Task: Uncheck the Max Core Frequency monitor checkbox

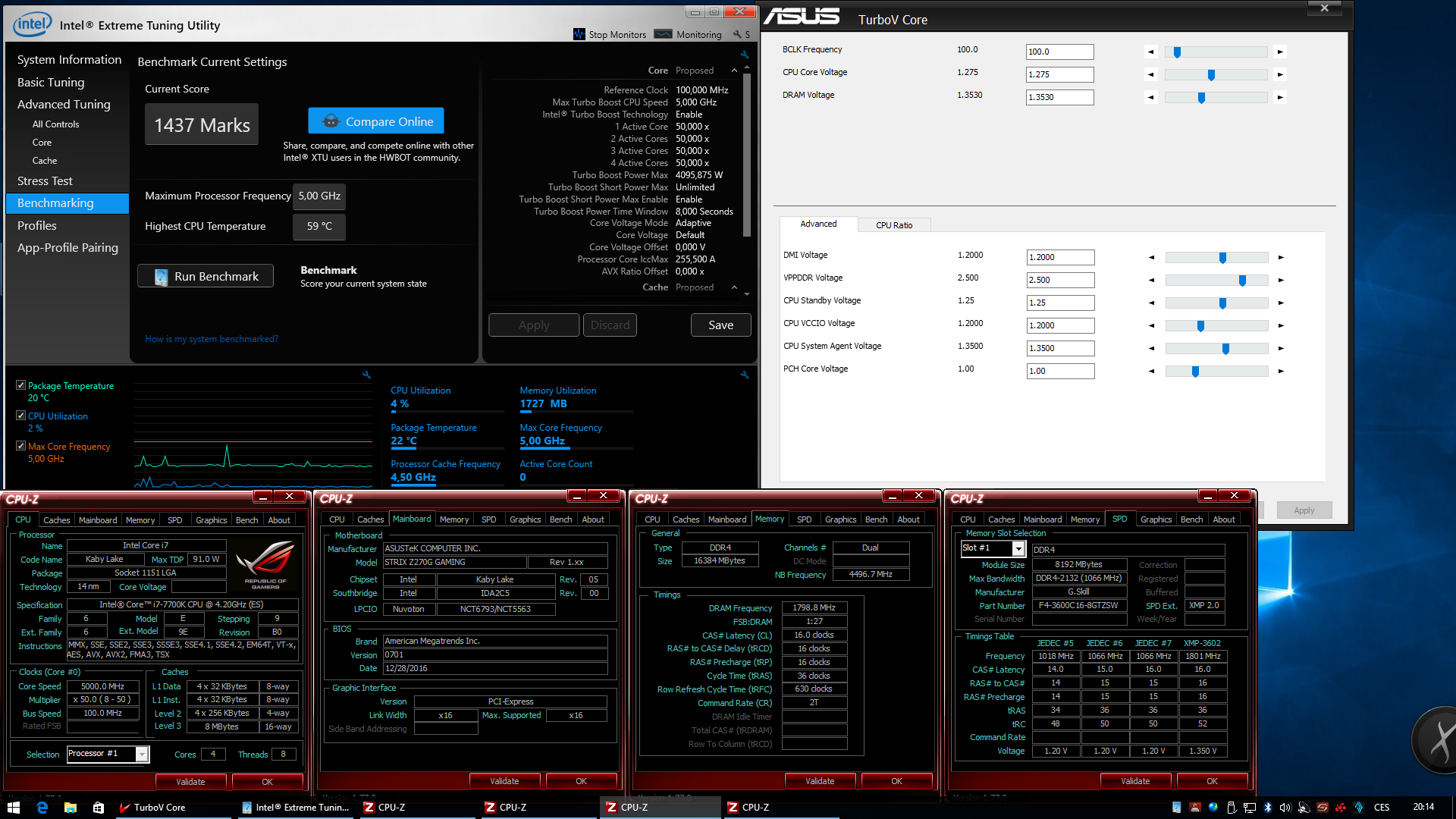Action: pyautogui.click(x=21, y=446)
